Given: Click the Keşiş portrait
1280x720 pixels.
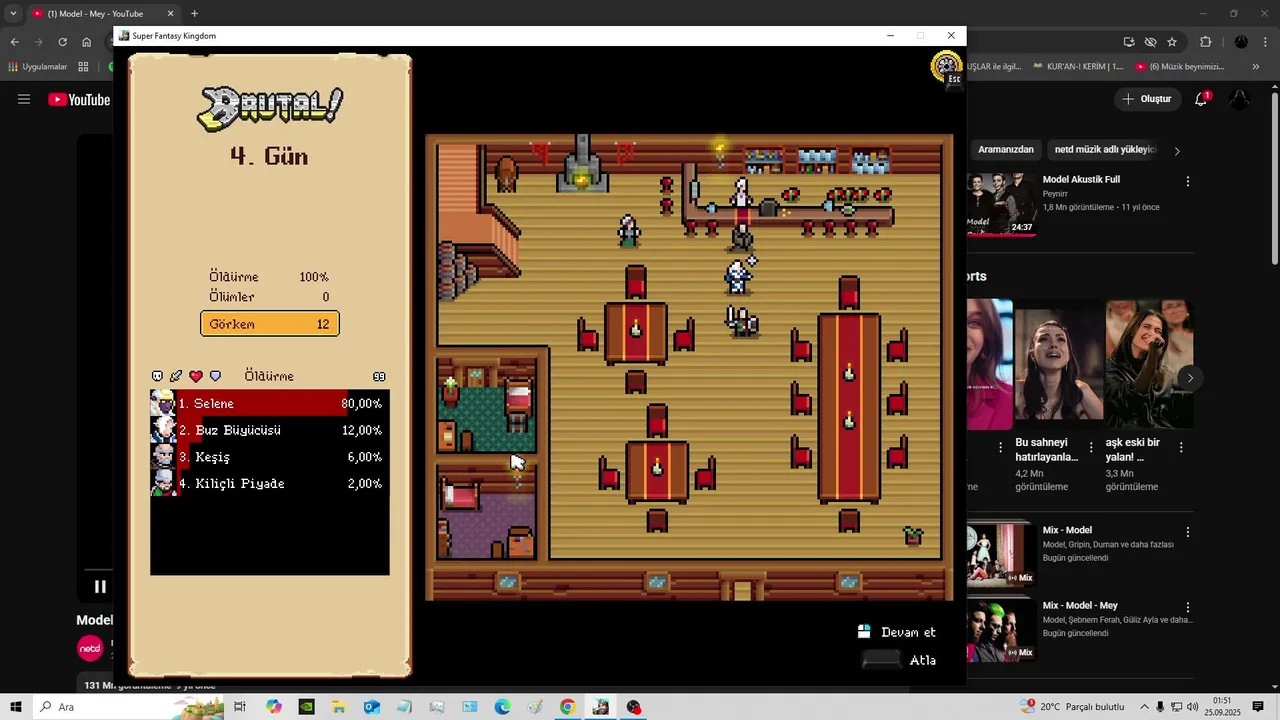Looking at the screenshot, I should click(x=163, y=457).
